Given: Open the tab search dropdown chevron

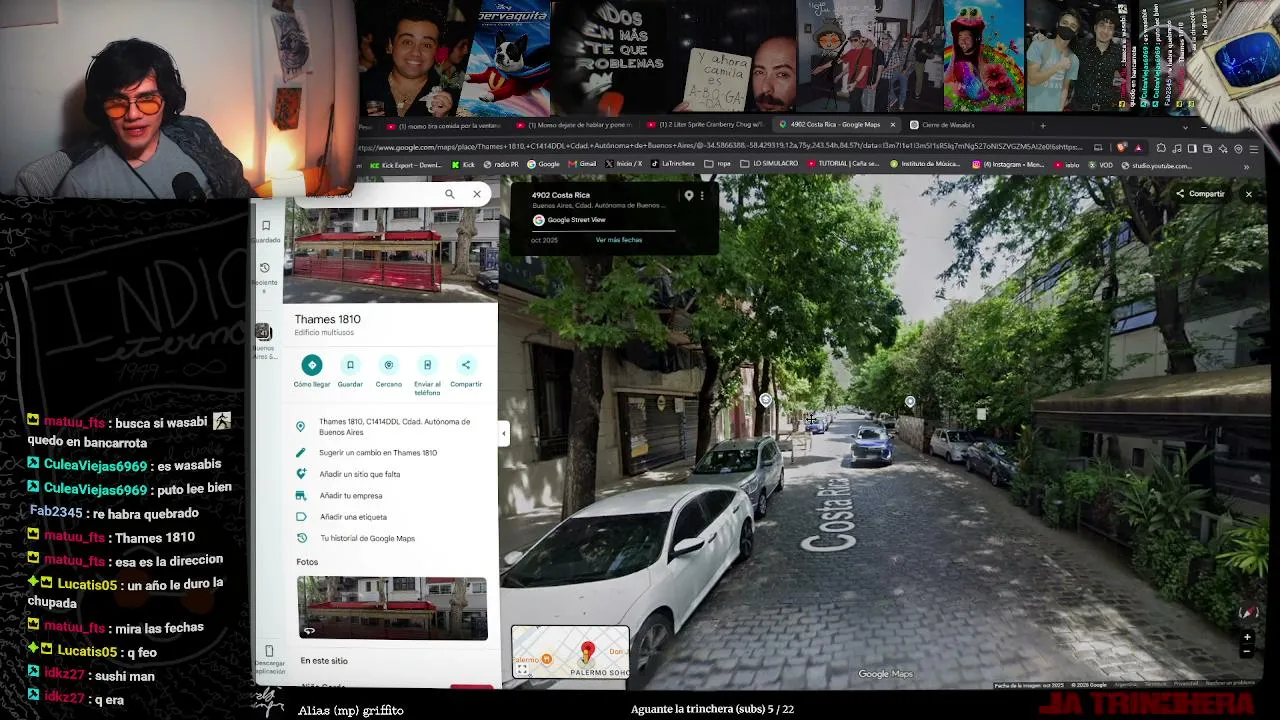Looking at the screenshot, I should coord(1185,127).
